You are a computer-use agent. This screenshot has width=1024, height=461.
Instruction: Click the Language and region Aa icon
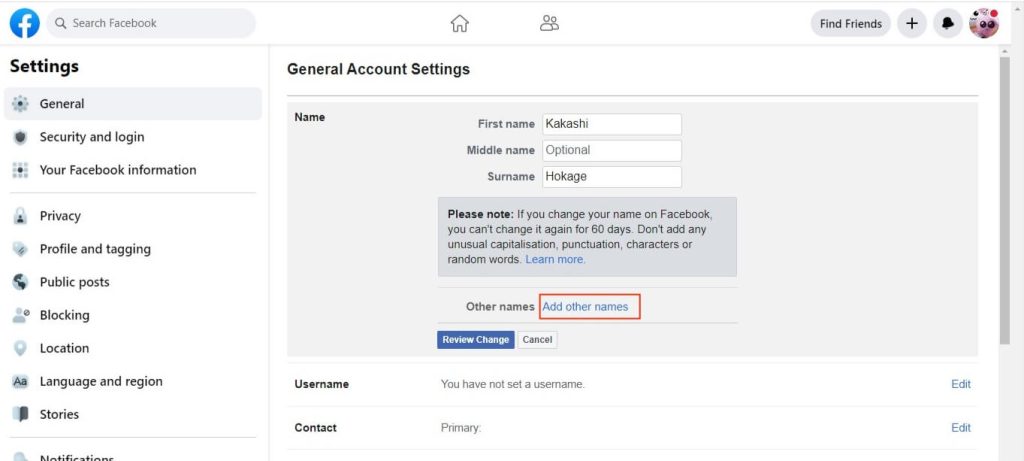(20, 381)
